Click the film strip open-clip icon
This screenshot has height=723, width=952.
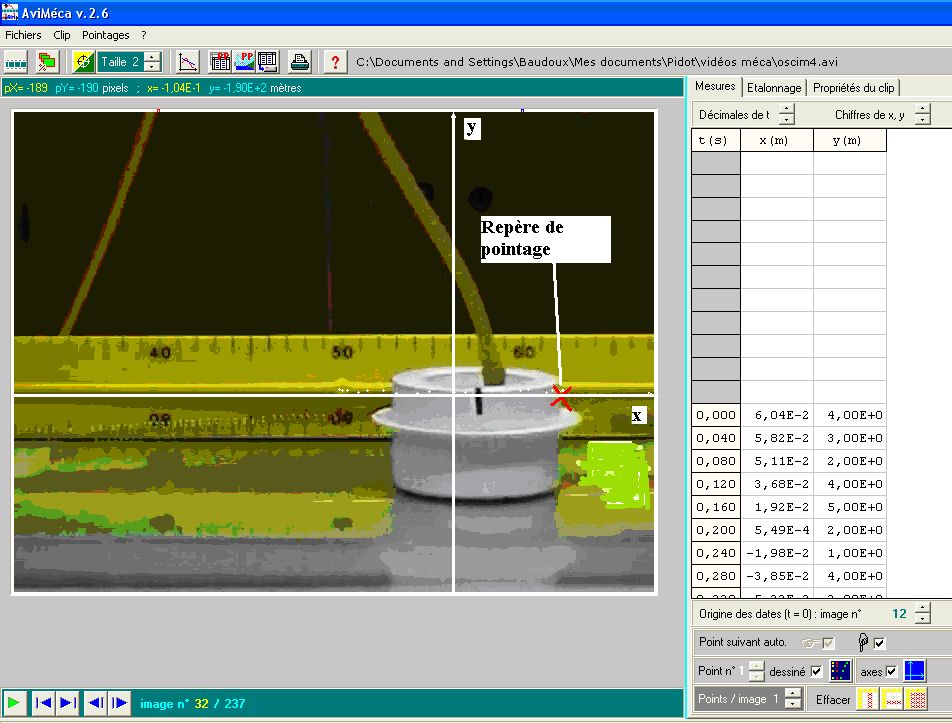[x=16, y=62]
